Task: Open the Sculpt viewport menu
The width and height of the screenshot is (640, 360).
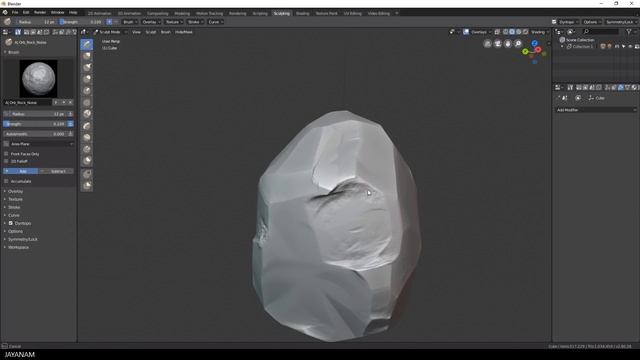Action: (151, 32)
